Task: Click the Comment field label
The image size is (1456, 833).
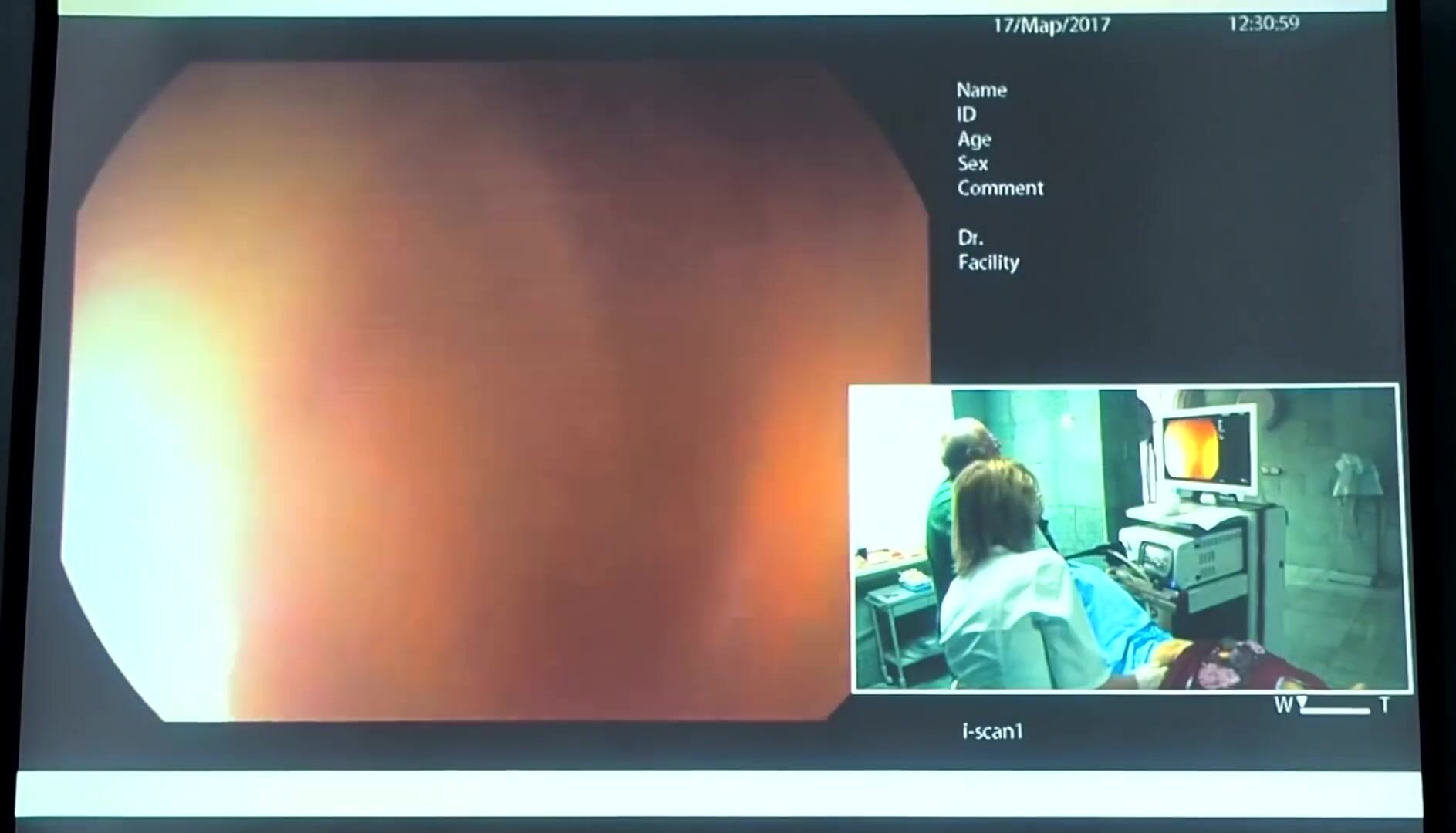Action: tap(1000, 188)
